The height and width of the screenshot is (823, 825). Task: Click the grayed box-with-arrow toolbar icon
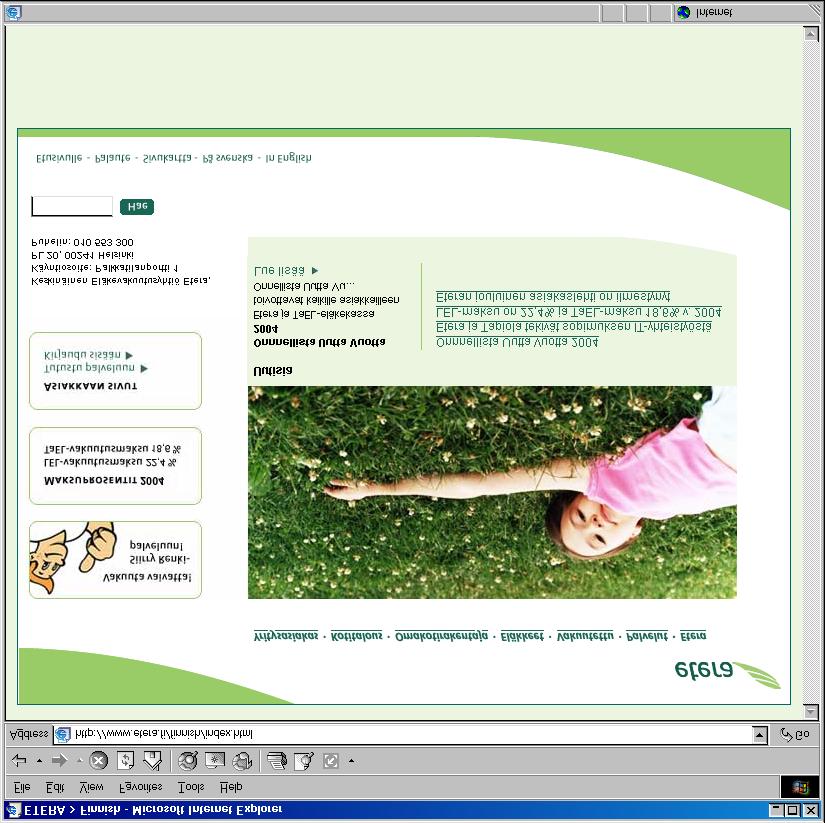(x=330, y=760)
